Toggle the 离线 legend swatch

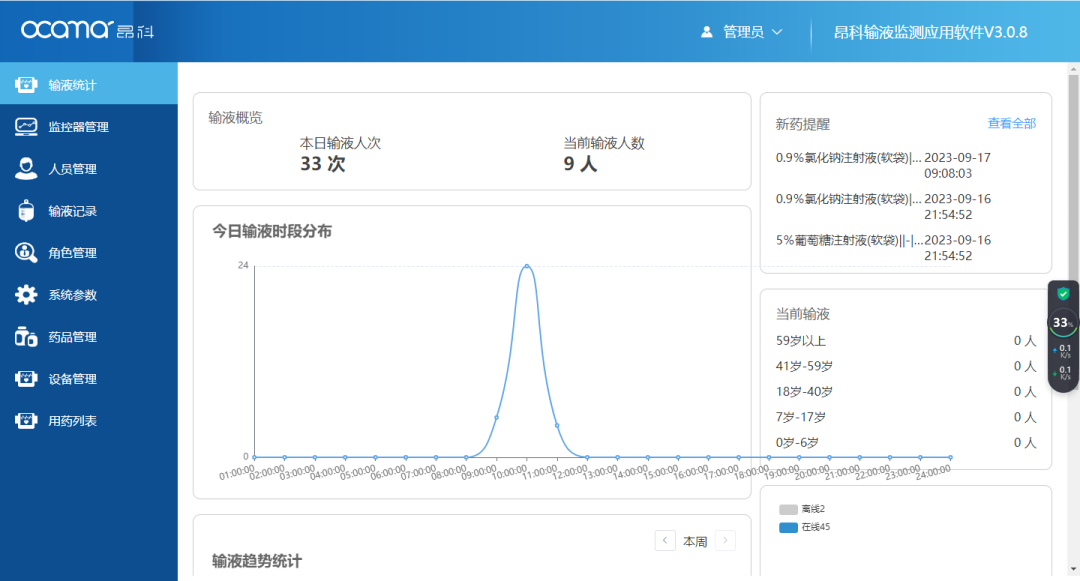pos(789,509)
